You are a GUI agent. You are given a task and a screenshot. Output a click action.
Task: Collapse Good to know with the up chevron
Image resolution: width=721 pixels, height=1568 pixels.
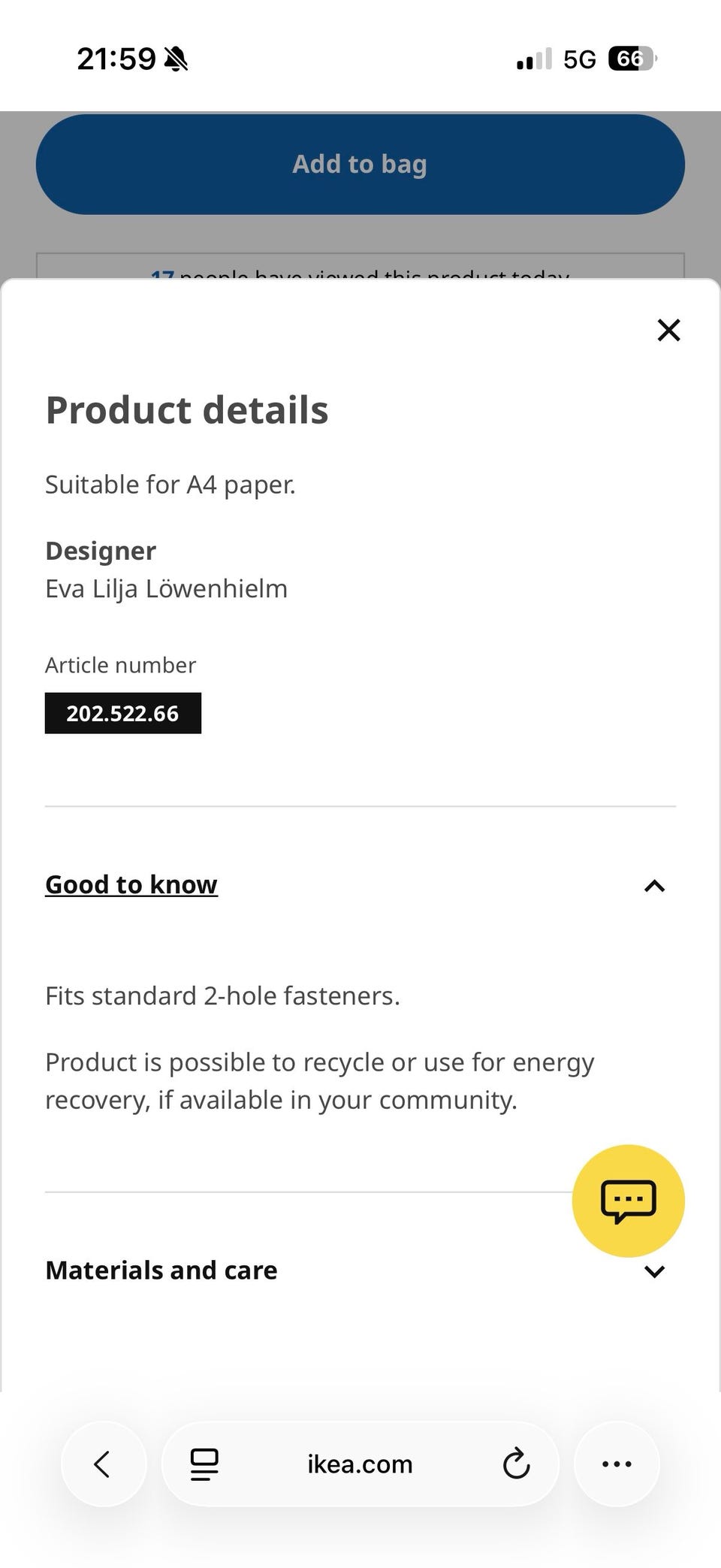pyautogui.click(x=654, y=886)
